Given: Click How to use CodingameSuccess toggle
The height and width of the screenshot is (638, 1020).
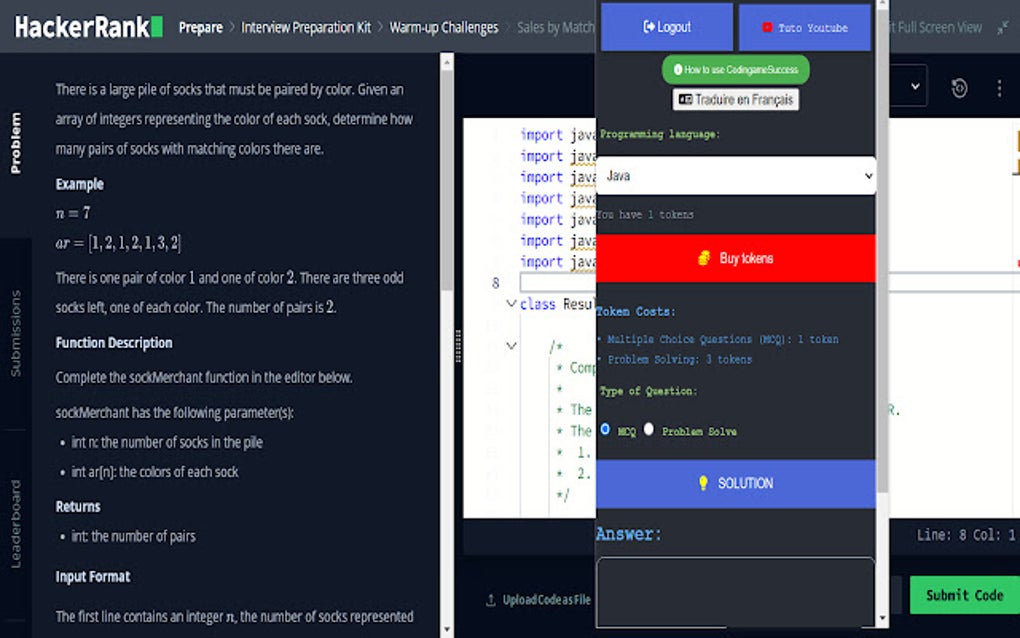Looking at the screenshot, I should (x=736, y=69).
